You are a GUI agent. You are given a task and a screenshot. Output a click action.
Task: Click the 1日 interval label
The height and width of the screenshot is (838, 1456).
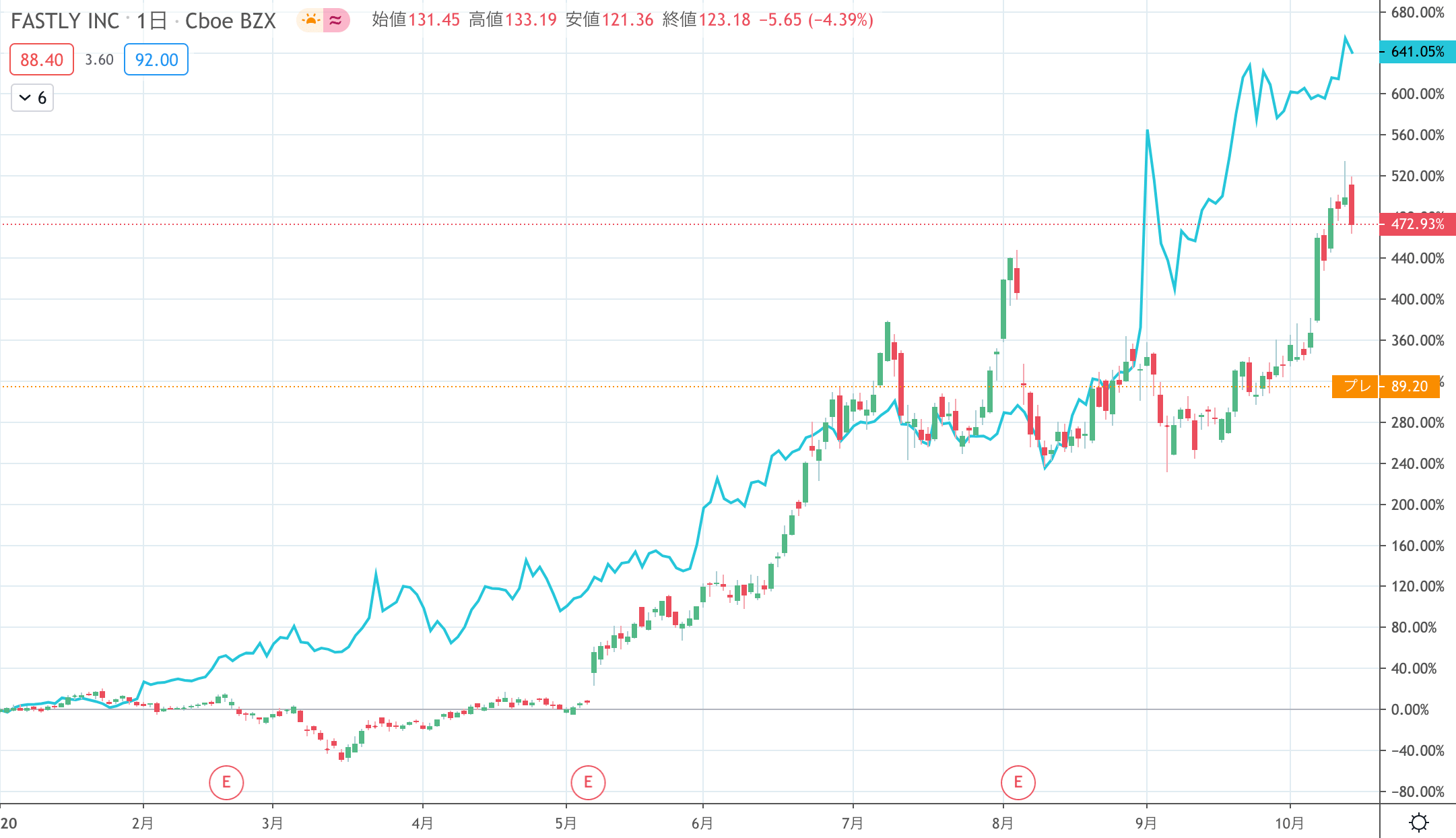pyautogui.click(x=152, y=21)
